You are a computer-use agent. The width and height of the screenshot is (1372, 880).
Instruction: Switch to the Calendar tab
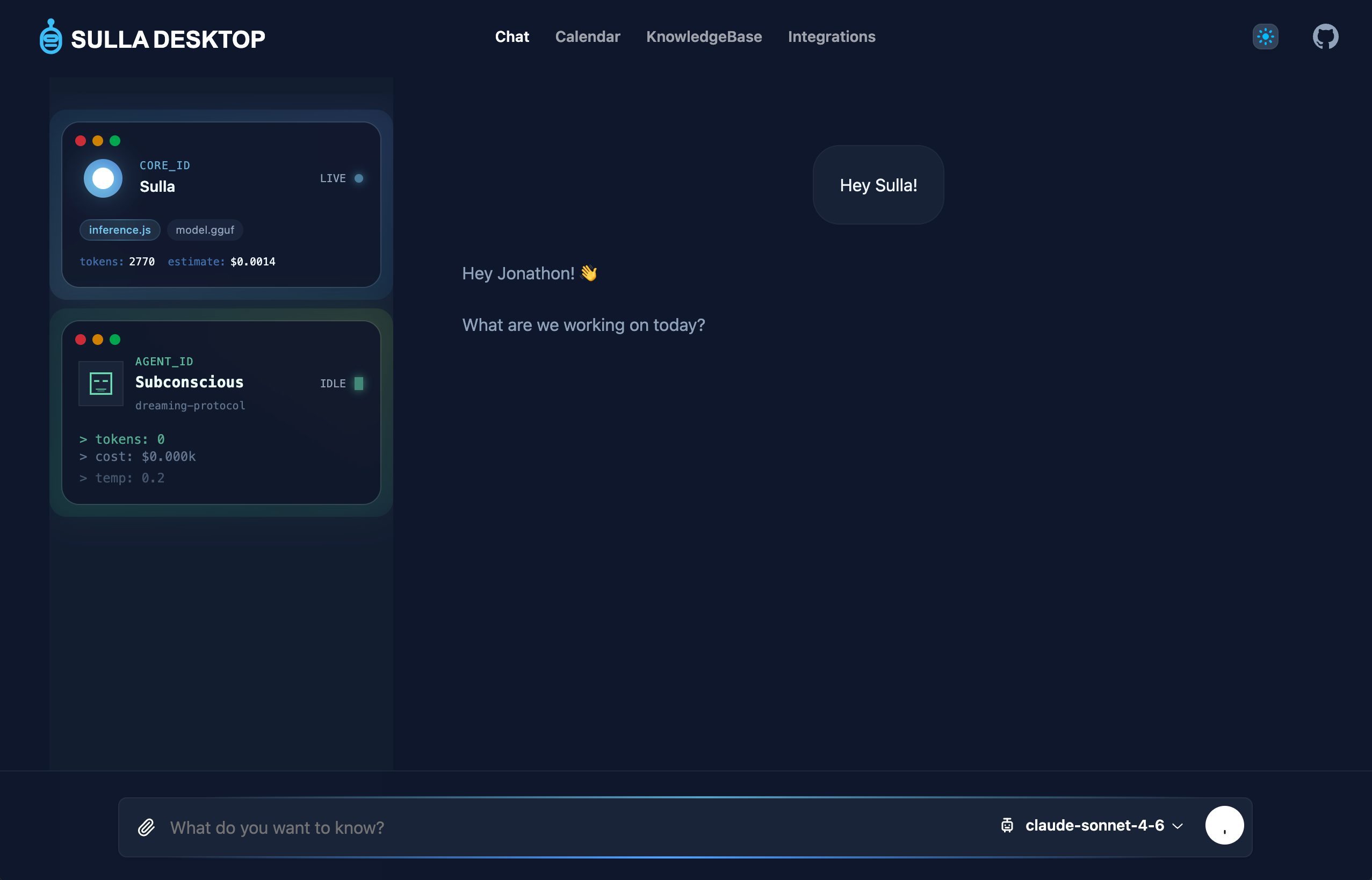(x=588, y=37)
